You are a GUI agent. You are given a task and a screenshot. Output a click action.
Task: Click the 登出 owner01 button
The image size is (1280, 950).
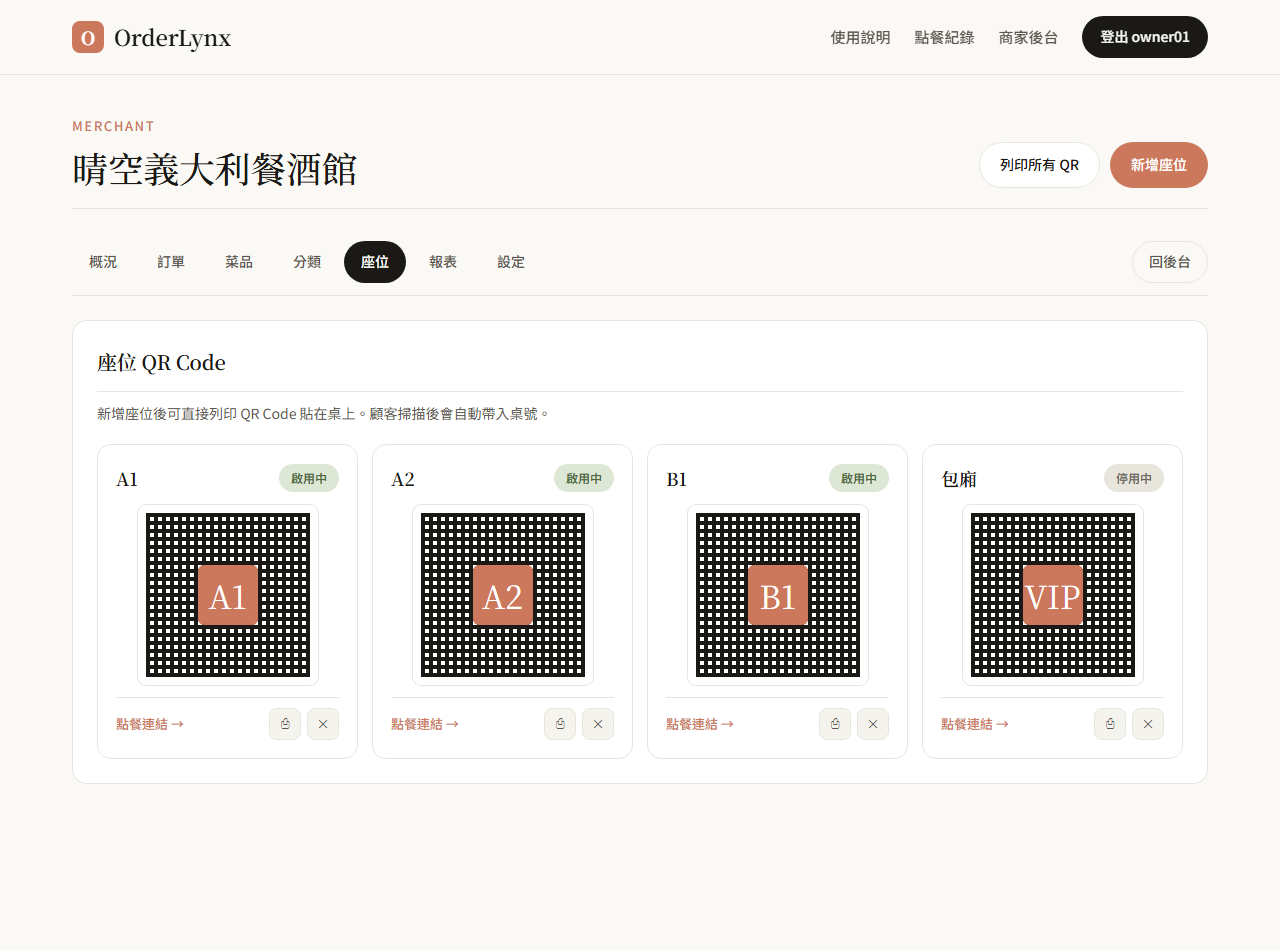(x=1145, y=37)
